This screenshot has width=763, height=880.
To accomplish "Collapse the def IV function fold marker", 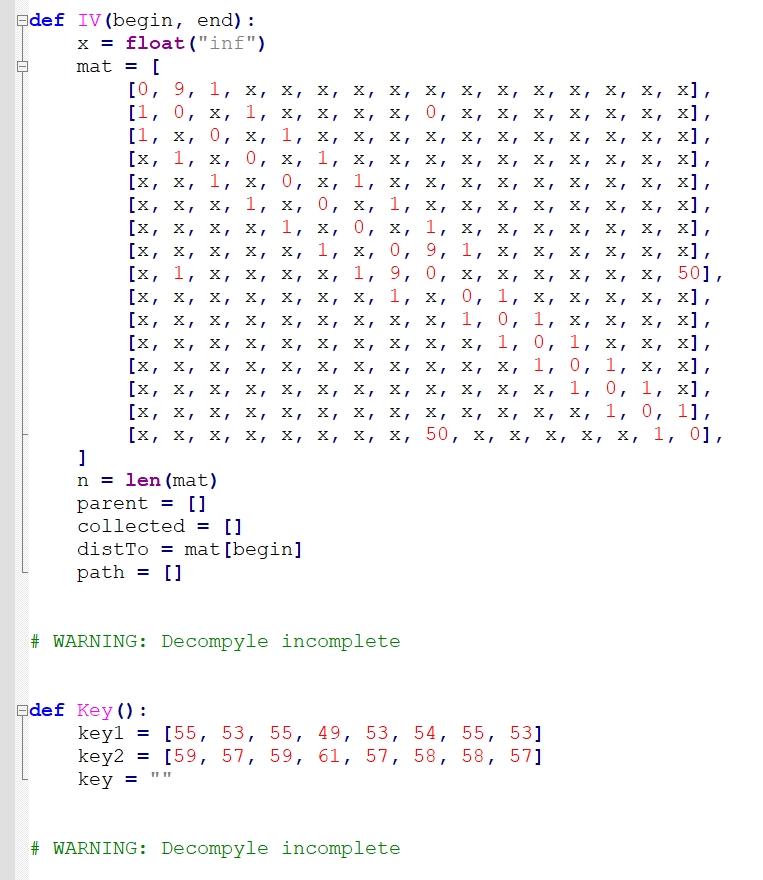I will click(x=22, y=21).
